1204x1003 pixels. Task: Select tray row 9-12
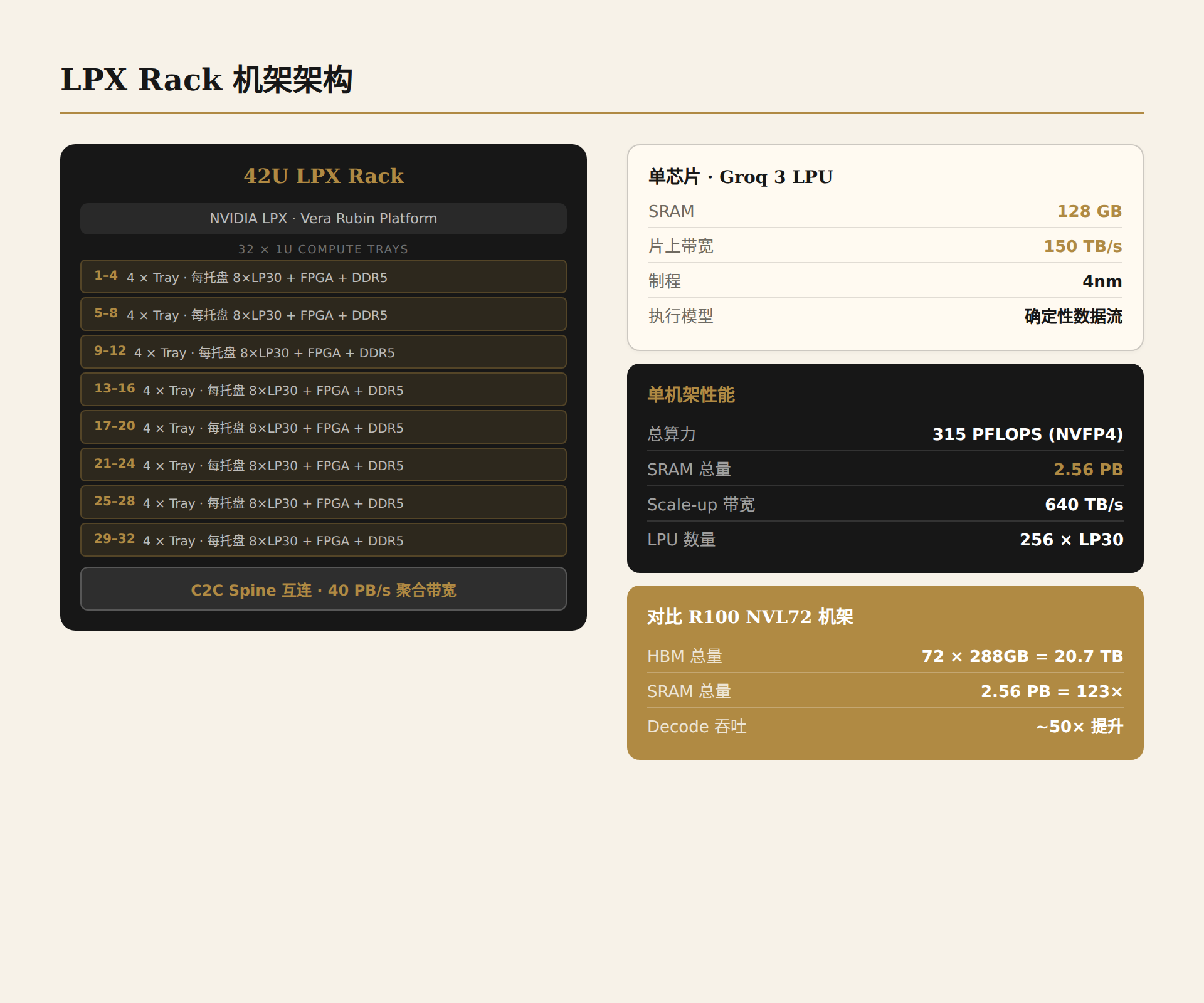pyautogui.click(x=324, y=352)
